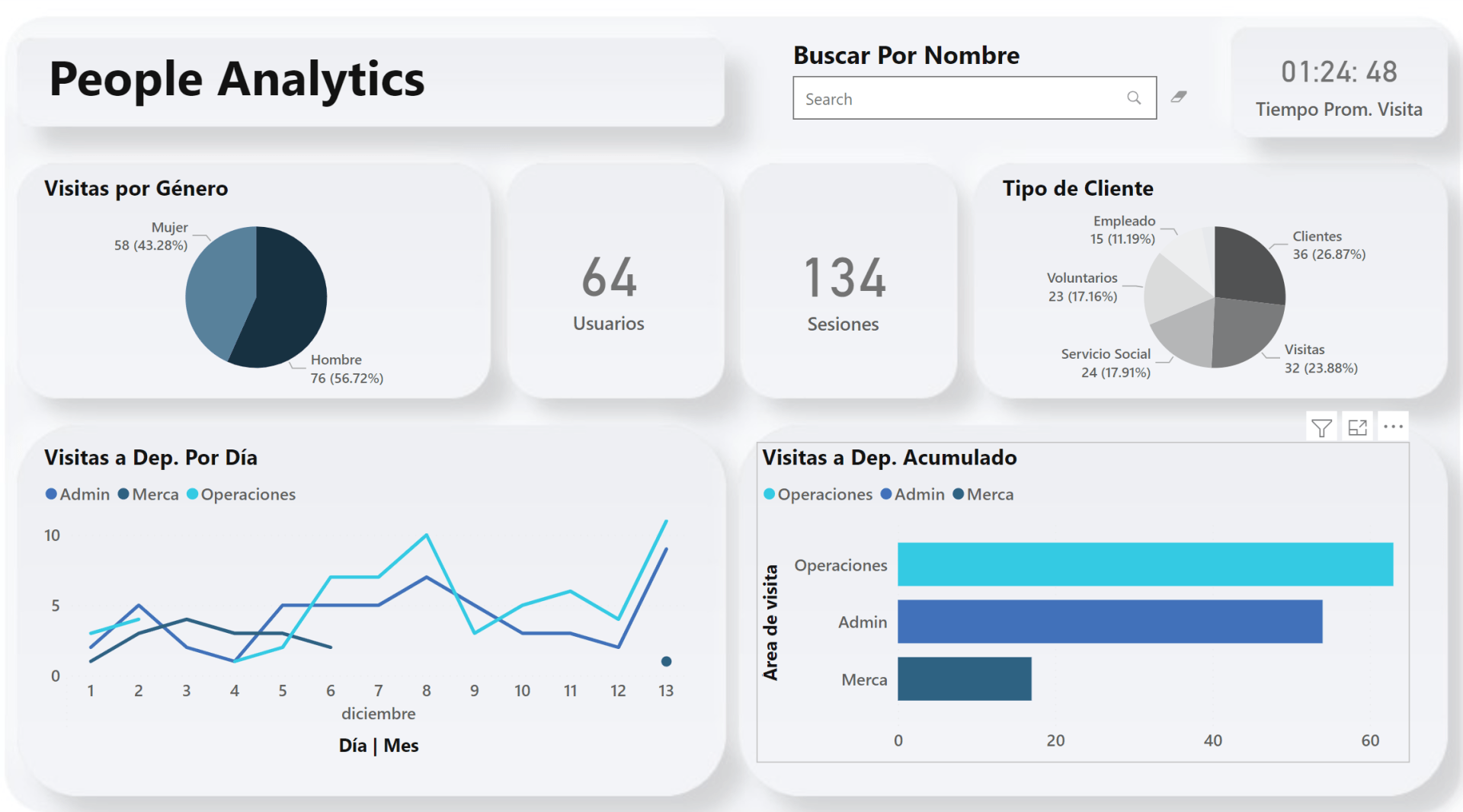Click the Operaciones legend color dot

point(193,494)
